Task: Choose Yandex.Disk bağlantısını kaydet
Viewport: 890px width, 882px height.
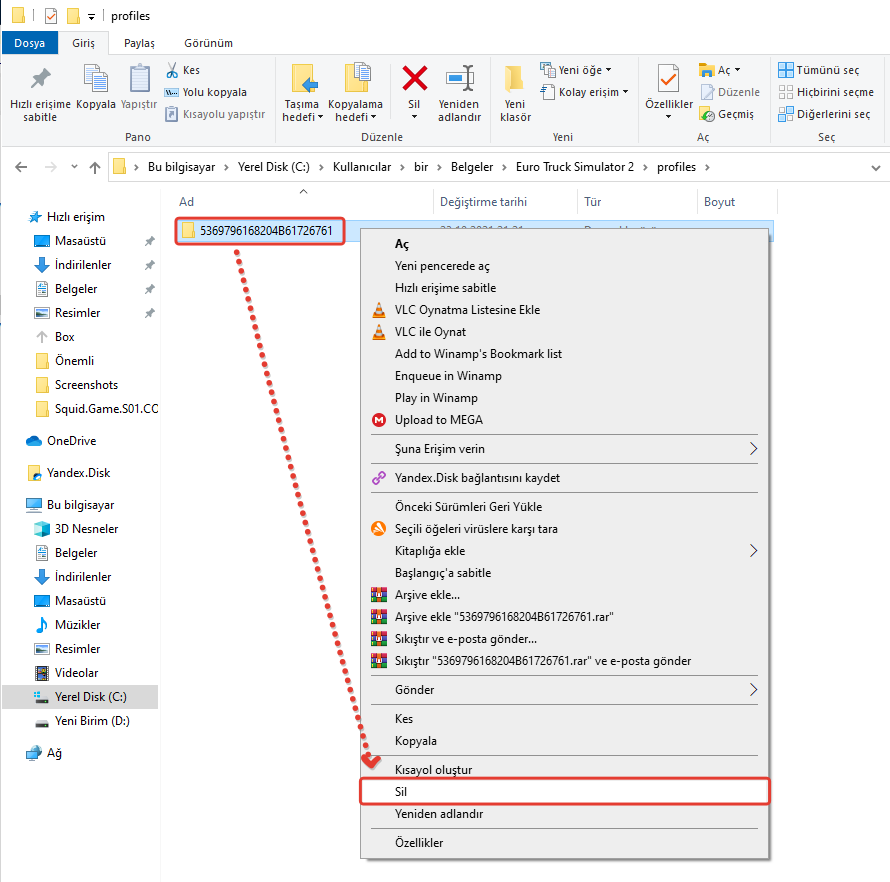Action: coord(565,478)
